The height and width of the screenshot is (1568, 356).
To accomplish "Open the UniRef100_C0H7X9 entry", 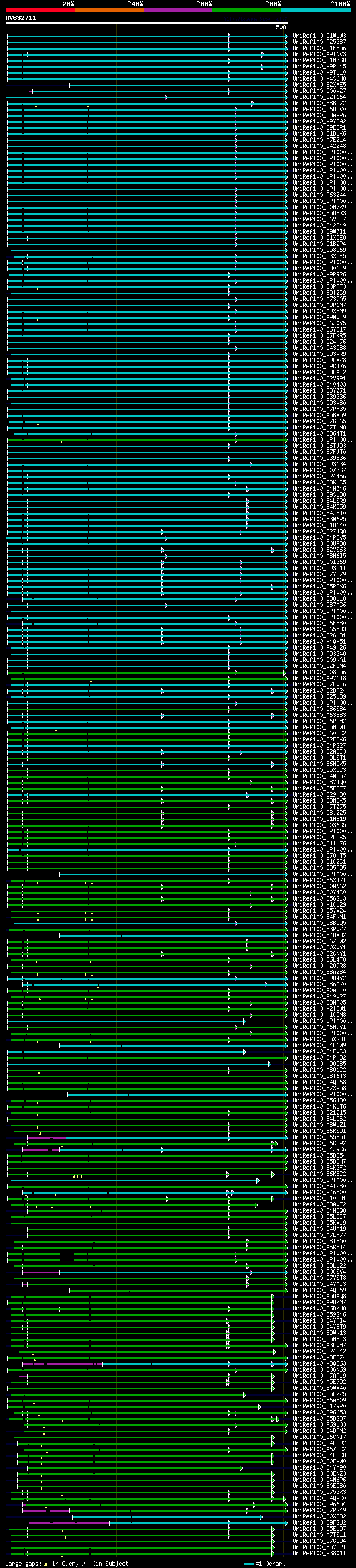I will point(319,207).
